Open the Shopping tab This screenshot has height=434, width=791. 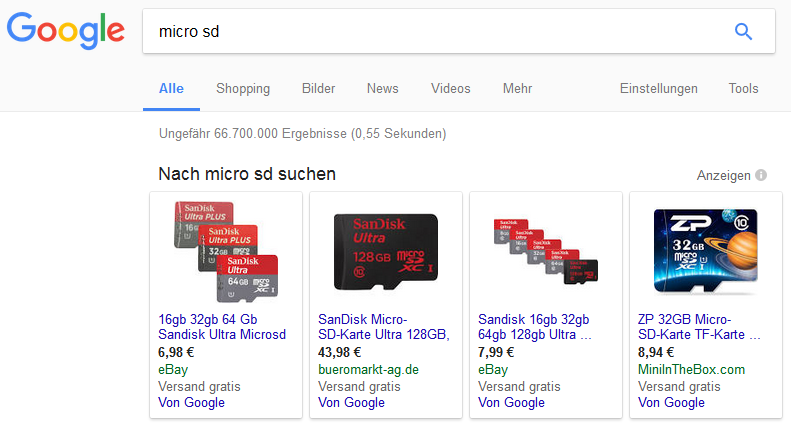pyautogui.click(x=243, y=88)
